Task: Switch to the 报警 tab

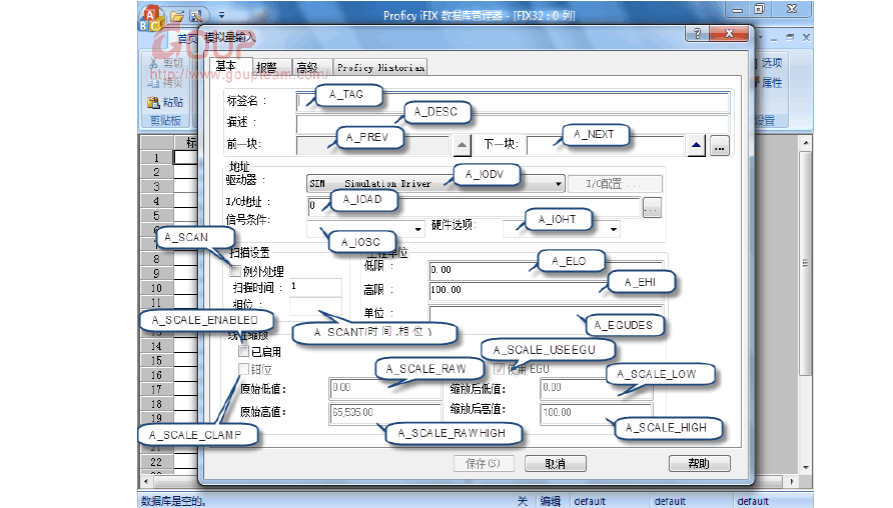Action: click(266, 67)
